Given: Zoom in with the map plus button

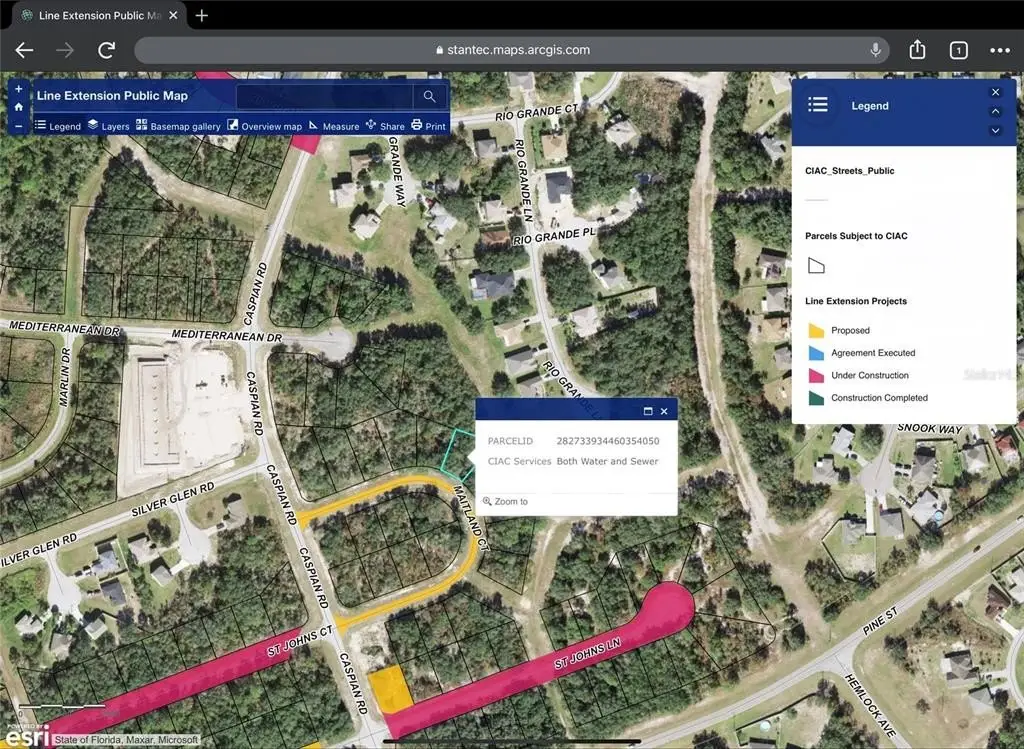Looking at the screenshot, I should tap(18, 89).
